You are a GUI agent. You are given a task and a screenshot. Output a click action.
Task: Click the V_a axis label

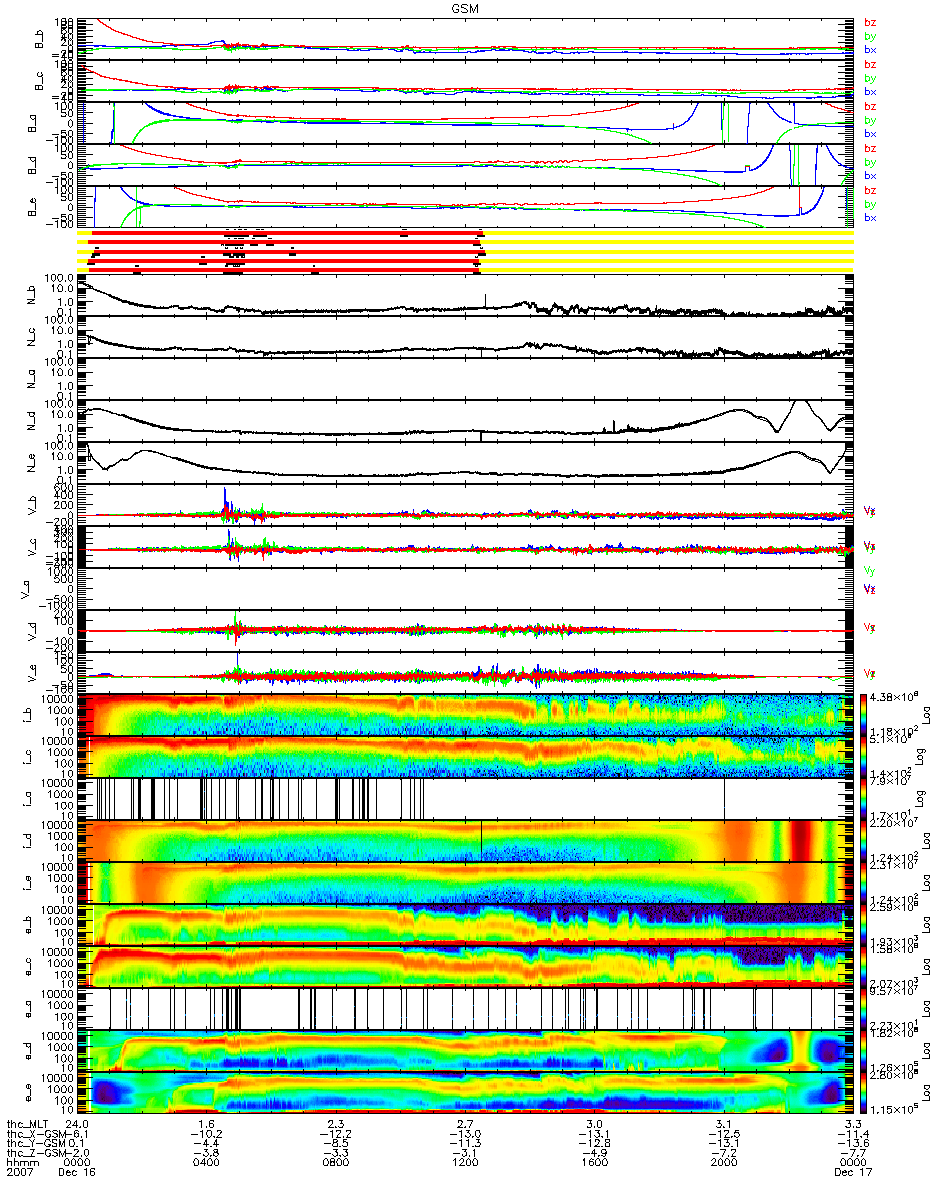tap(25, 591)
